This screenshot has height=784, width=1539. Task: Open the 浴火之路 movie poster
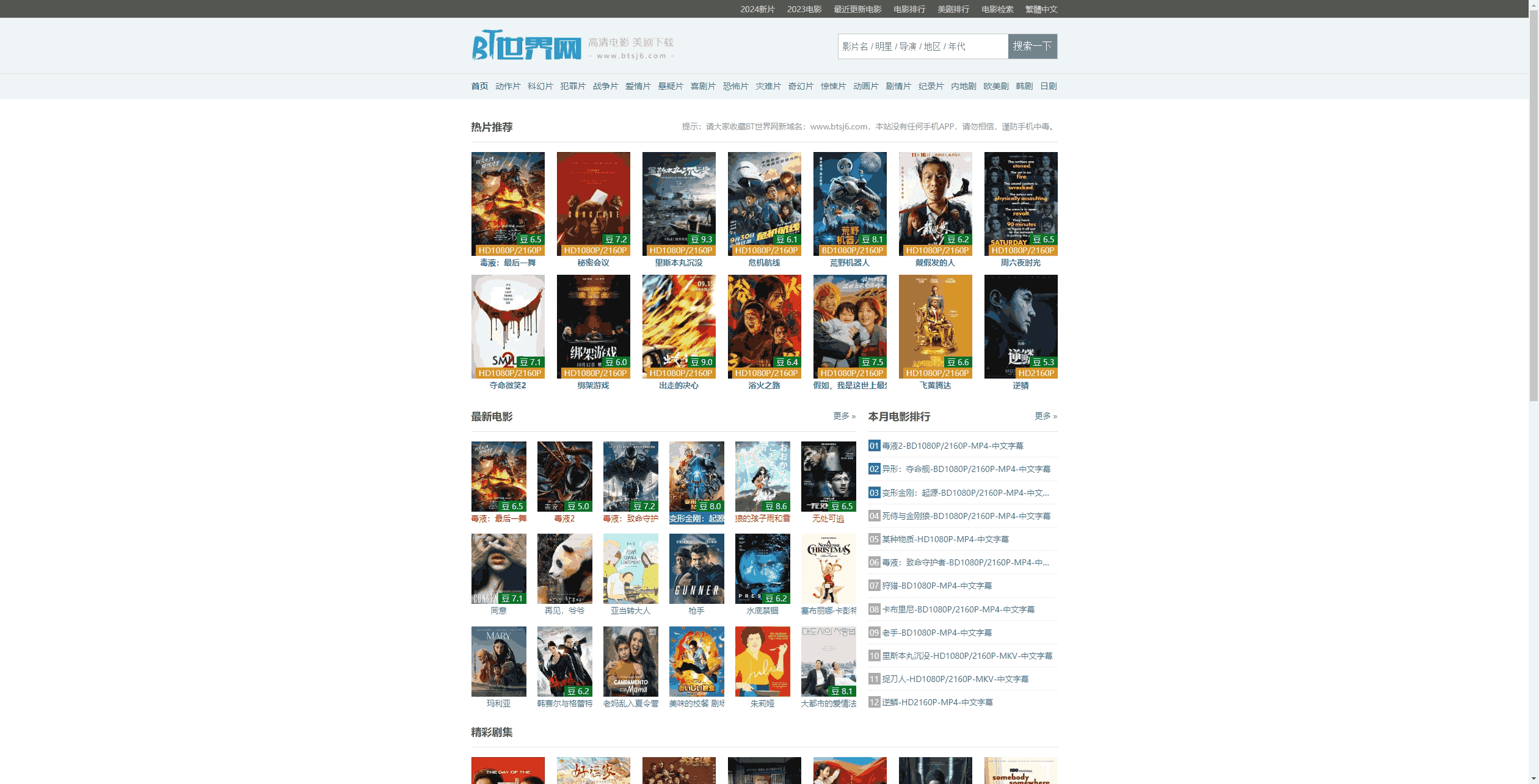pos(764,327)
